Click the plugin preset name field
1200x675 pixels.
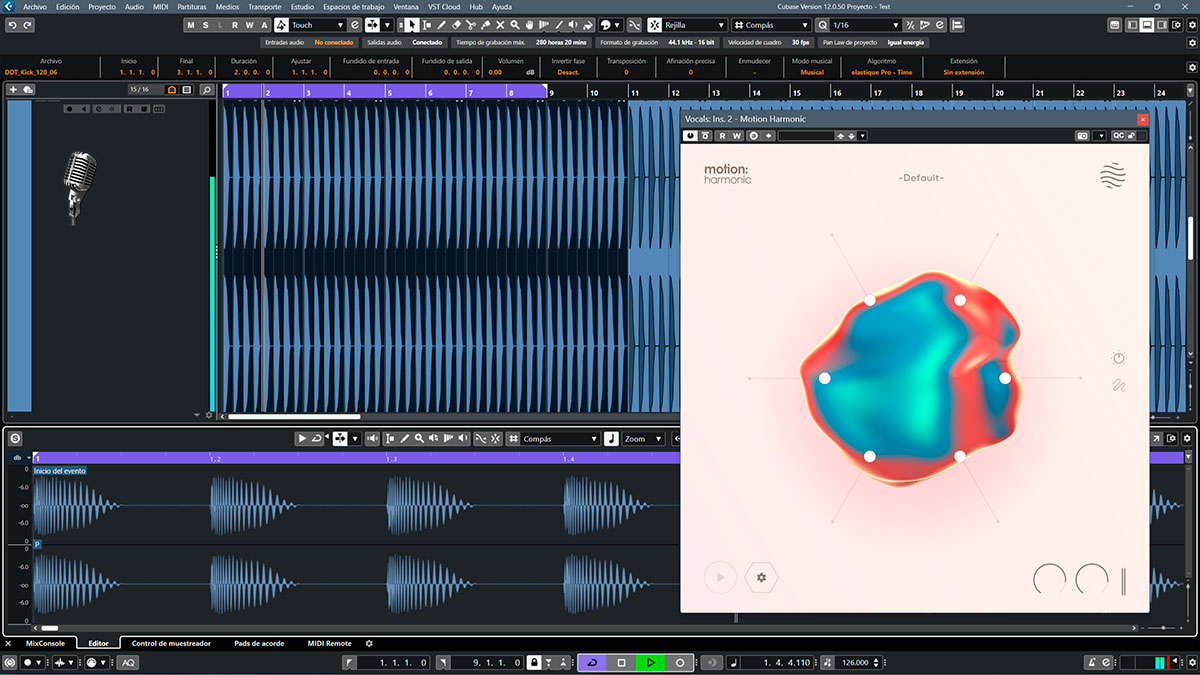point(806,135)
